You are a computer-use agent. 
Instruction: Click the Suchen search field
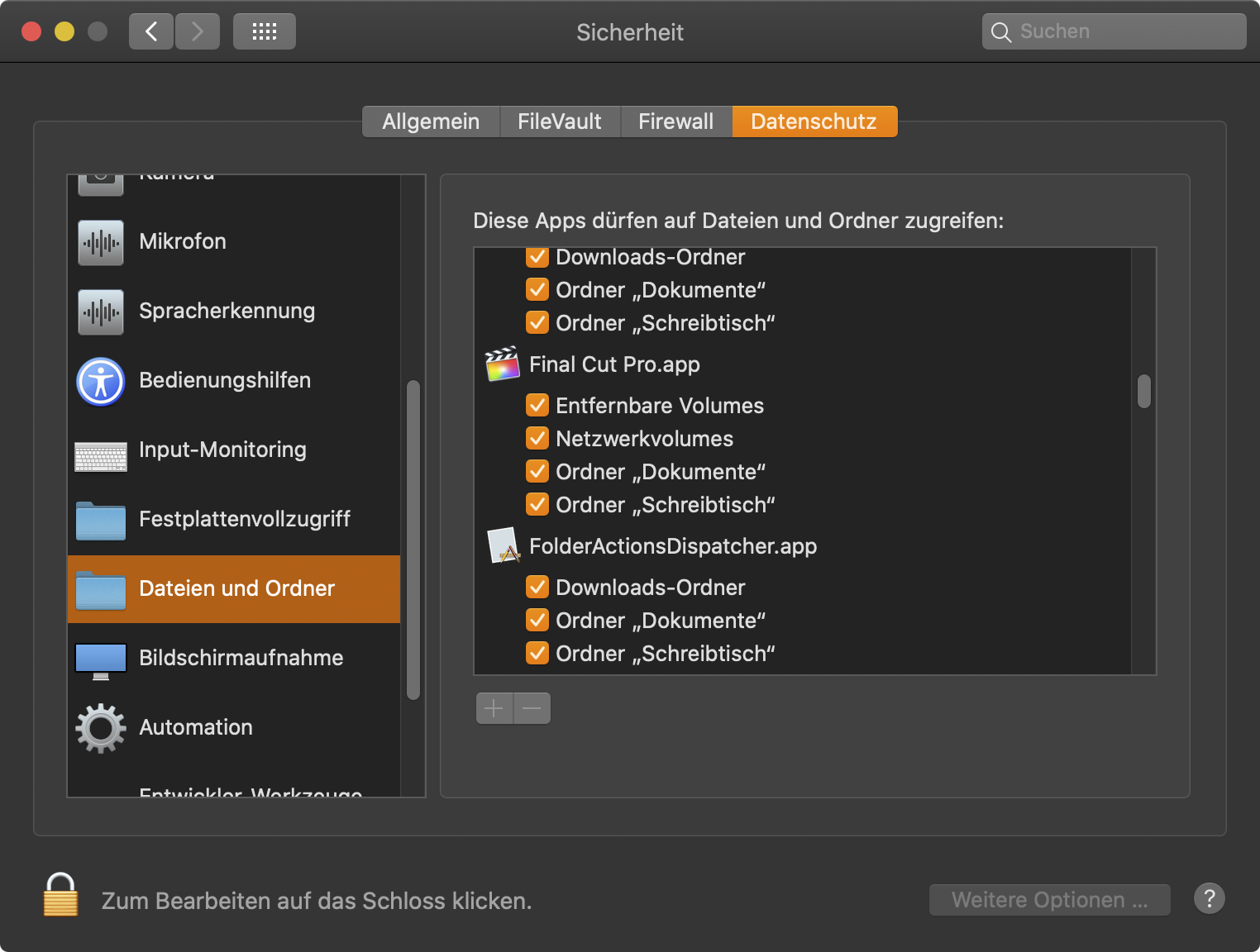1124,31
